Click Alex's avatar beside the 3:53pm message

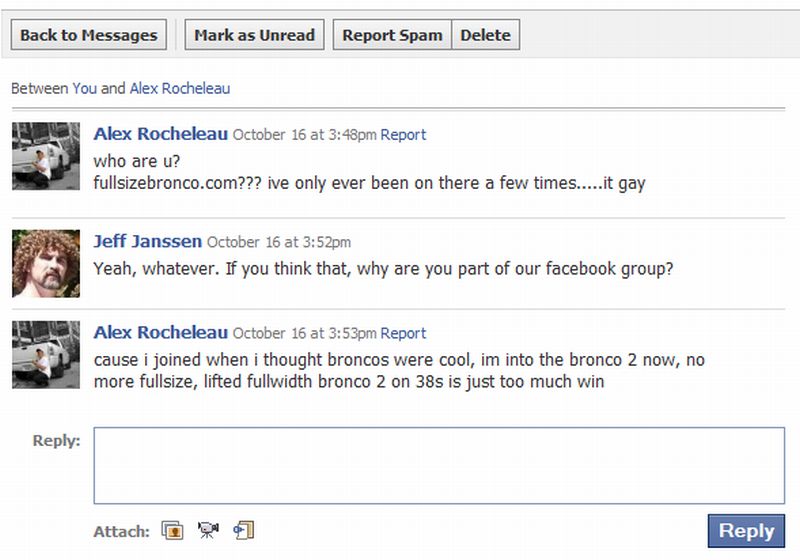point(46,354)
